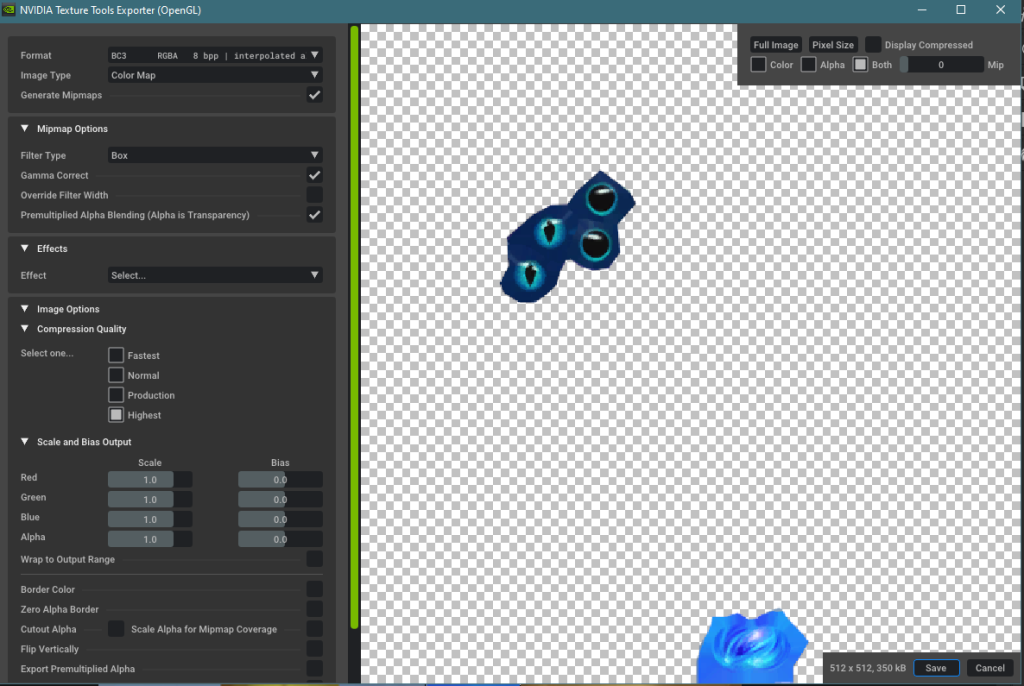Open the Filter Type dropdown set to Box
1024x686 pixels.
[215, 155]
